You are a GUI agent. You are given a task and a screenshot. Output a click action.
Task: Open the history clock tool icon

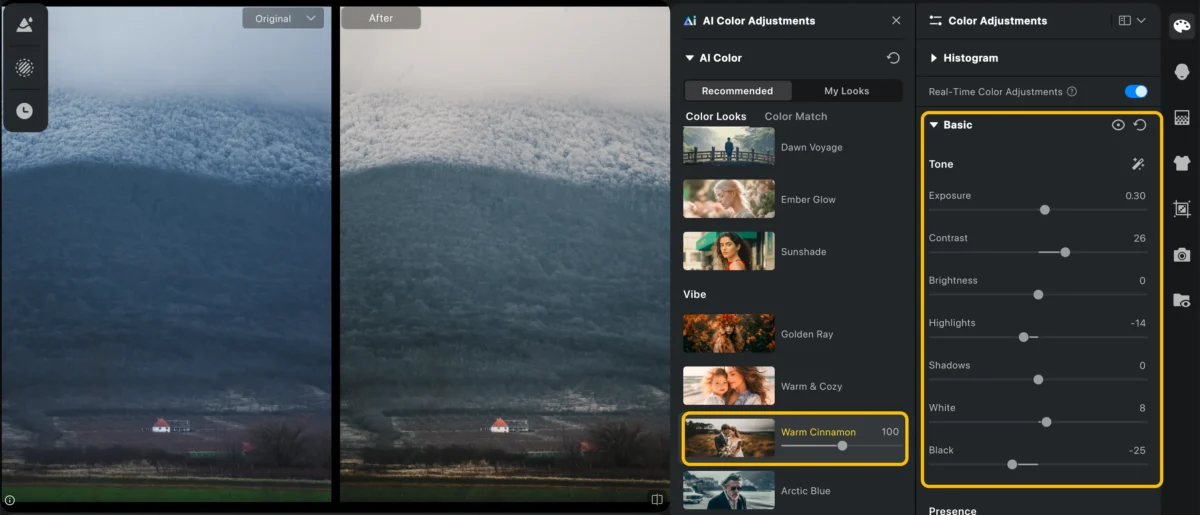tap(24, 111)
